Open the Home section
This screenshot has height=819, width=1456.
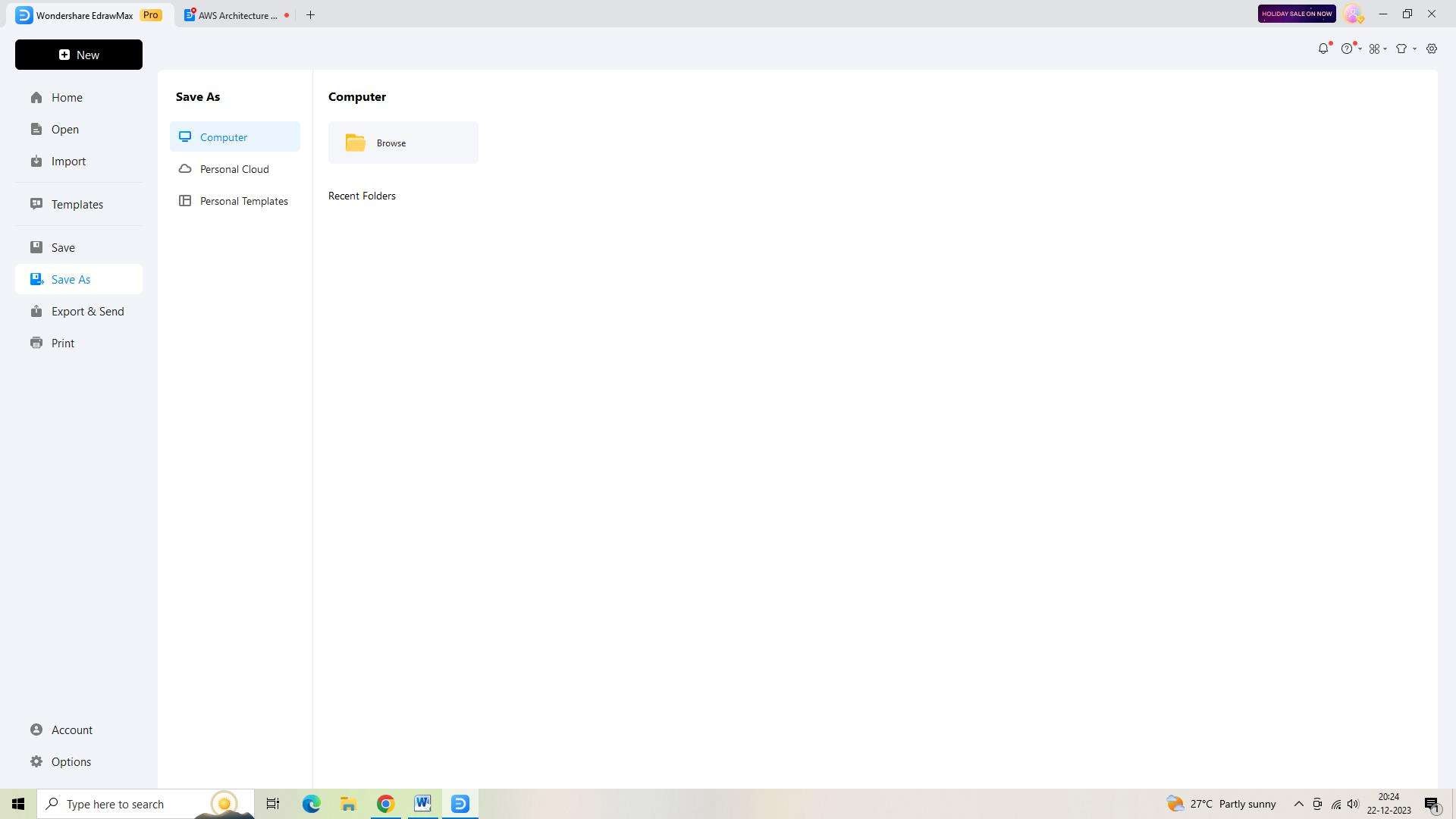66,97
